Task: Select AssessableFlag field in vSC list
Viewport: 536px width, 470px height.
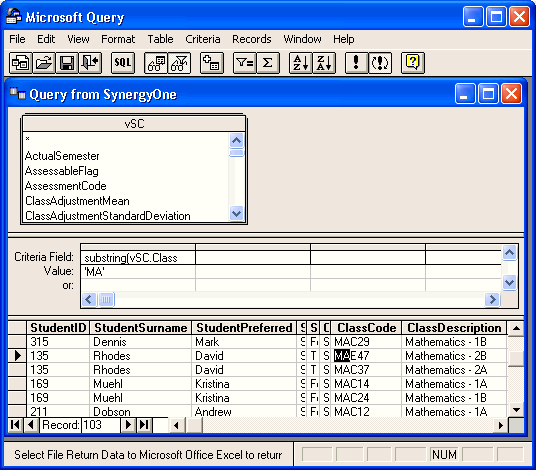Action: pyautogui.click(x=62, y=171)
